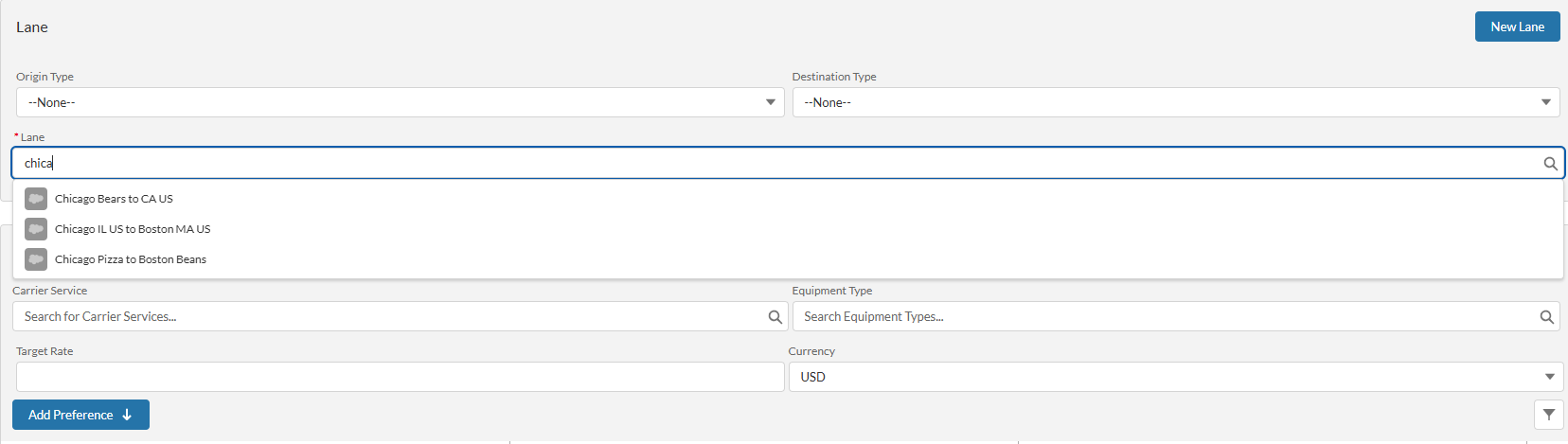
Task: Open the Currency USD dropdown
Action: click(x=1176, y=377)
